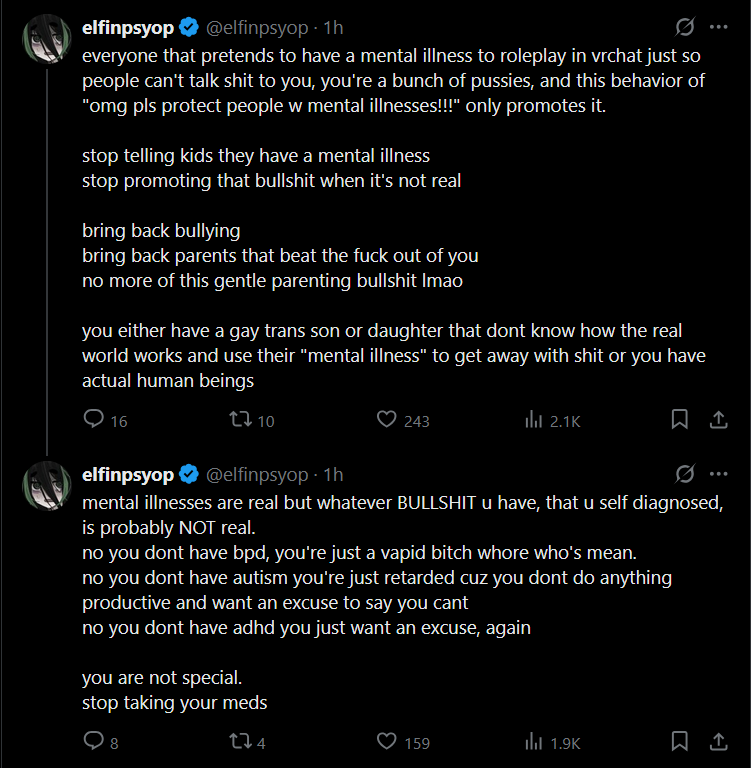Viewport: 751px width, 768px height.
Task: Open elfinpsyop profile name on first post
Action: [127, 27]
